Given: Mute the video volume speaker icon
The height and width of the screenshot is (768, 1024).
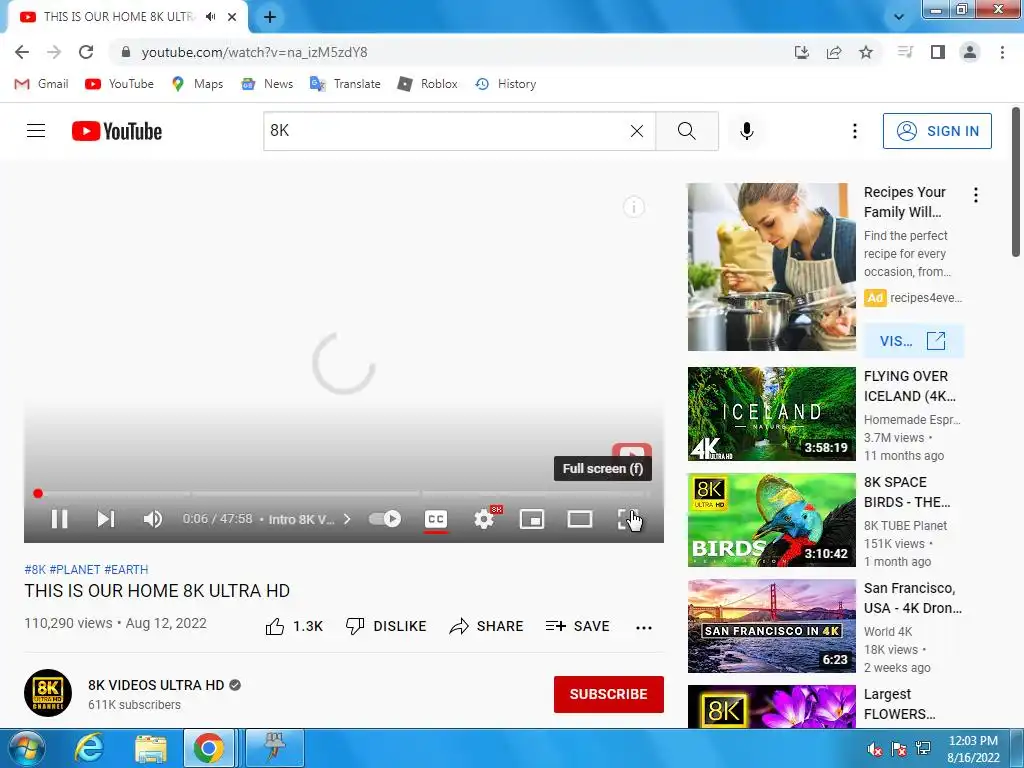Looking at the screenshot, I should 152,519.
